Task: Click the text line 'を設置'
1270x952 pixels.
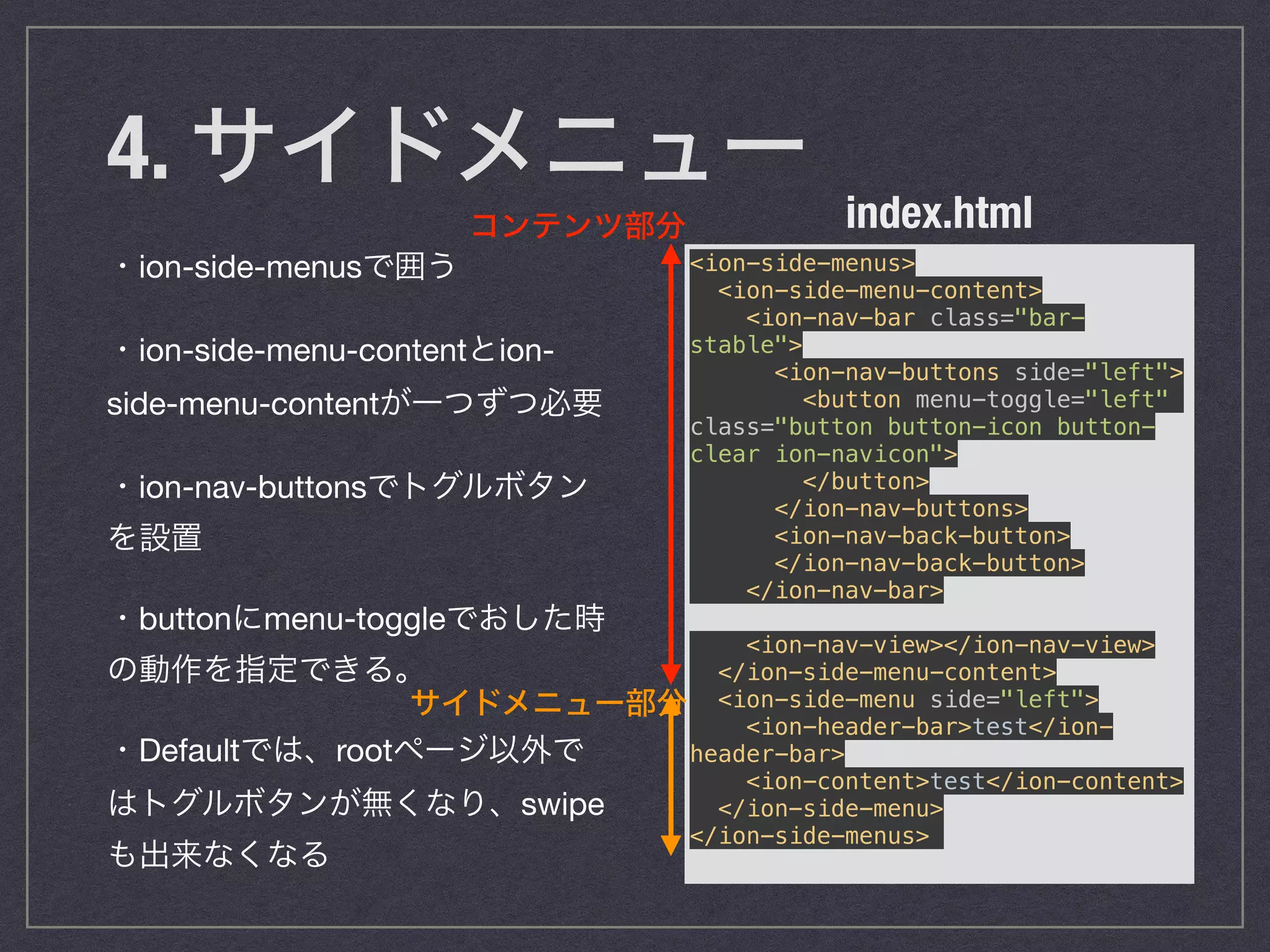Action: click(154, 537)
